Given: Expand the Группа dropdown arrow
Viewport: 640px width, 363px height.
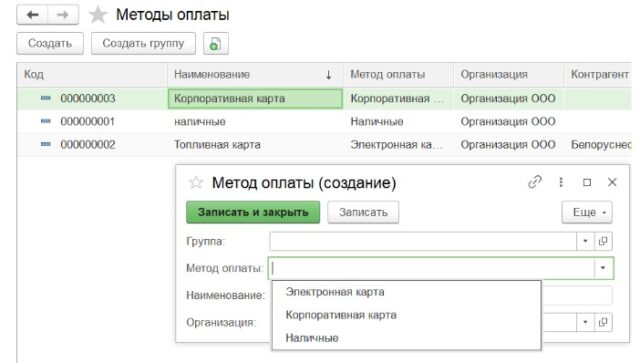Looking at the screenshot, I should (x=585, y=241).
